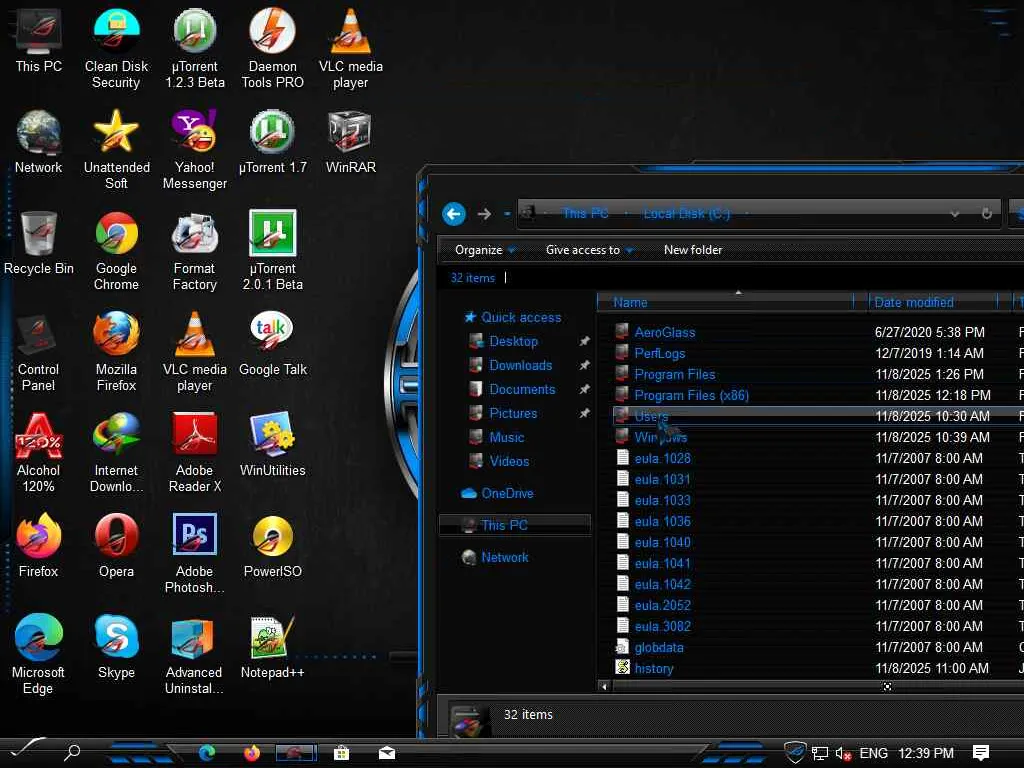Select Network in the navigation pane

pyautogui.click(x=496, y=557)
